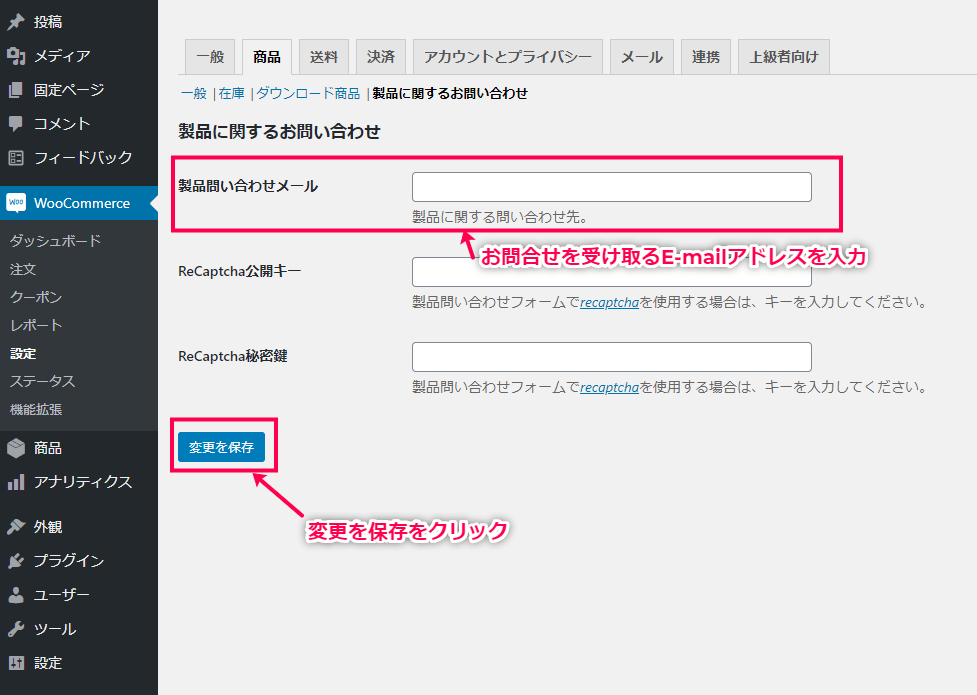
Task: Open the クーポン submenu item
Action: point(36,297)
